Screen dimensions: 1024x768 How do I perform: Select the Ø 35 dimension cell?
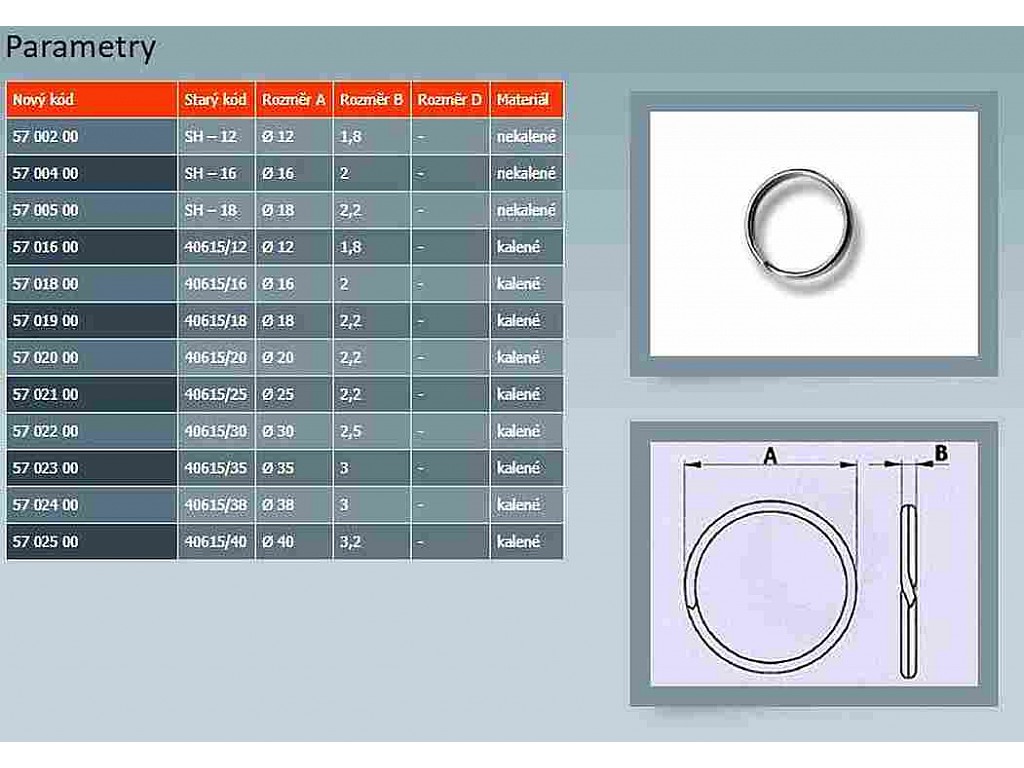tap(278, 468)
